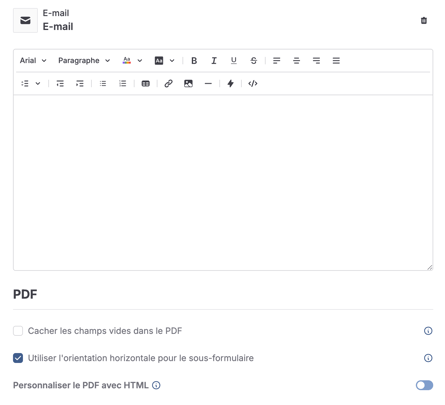Screen dimensions: 445x405
Task: Enable Personnaliser le PDF avec HTML switch
Action: click(424, 385)
